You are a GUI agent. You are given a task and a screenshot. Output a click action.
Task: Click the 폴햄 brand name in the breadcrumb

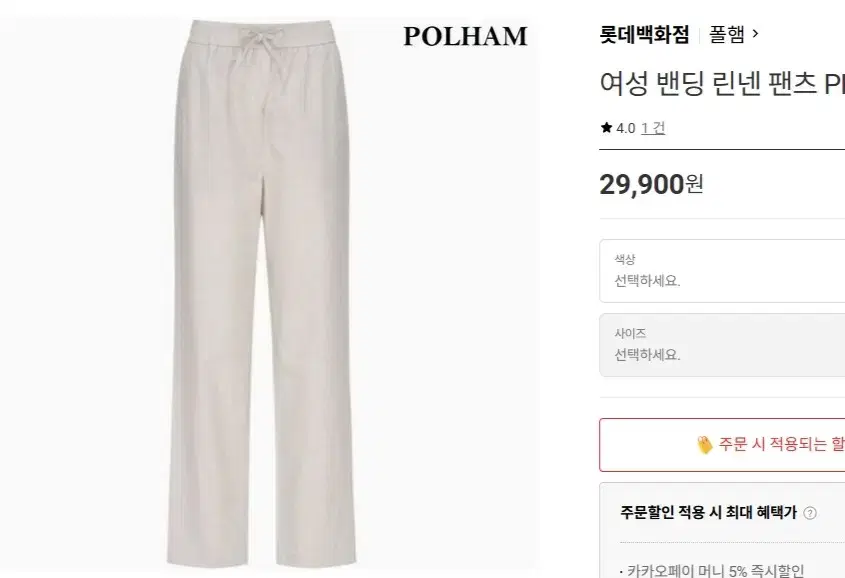[728, 32]
